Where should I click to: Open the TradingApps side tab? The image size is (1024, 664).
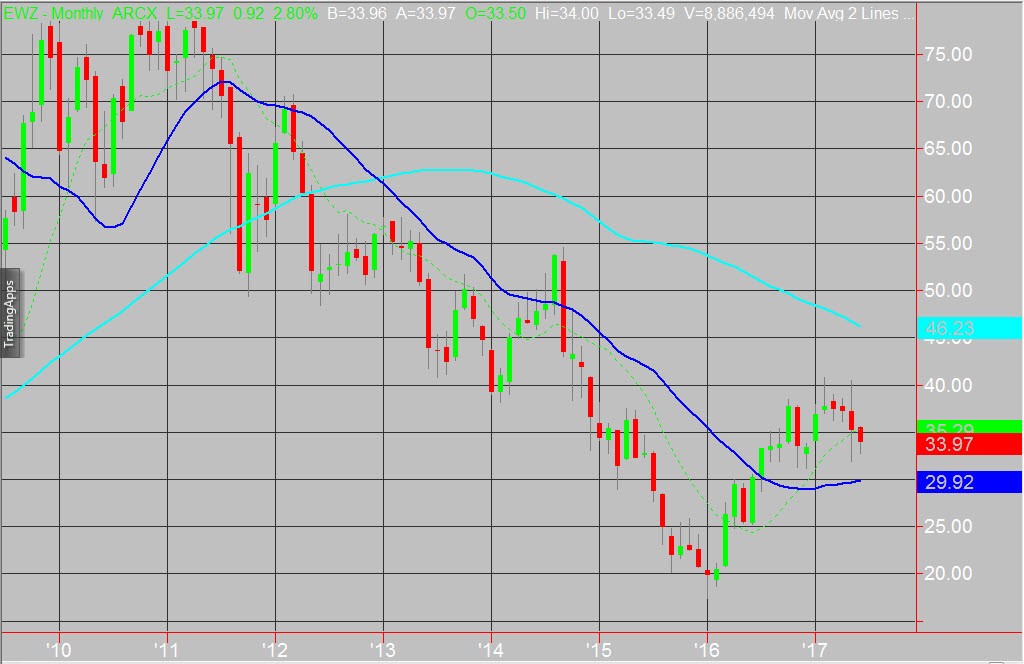10,313
